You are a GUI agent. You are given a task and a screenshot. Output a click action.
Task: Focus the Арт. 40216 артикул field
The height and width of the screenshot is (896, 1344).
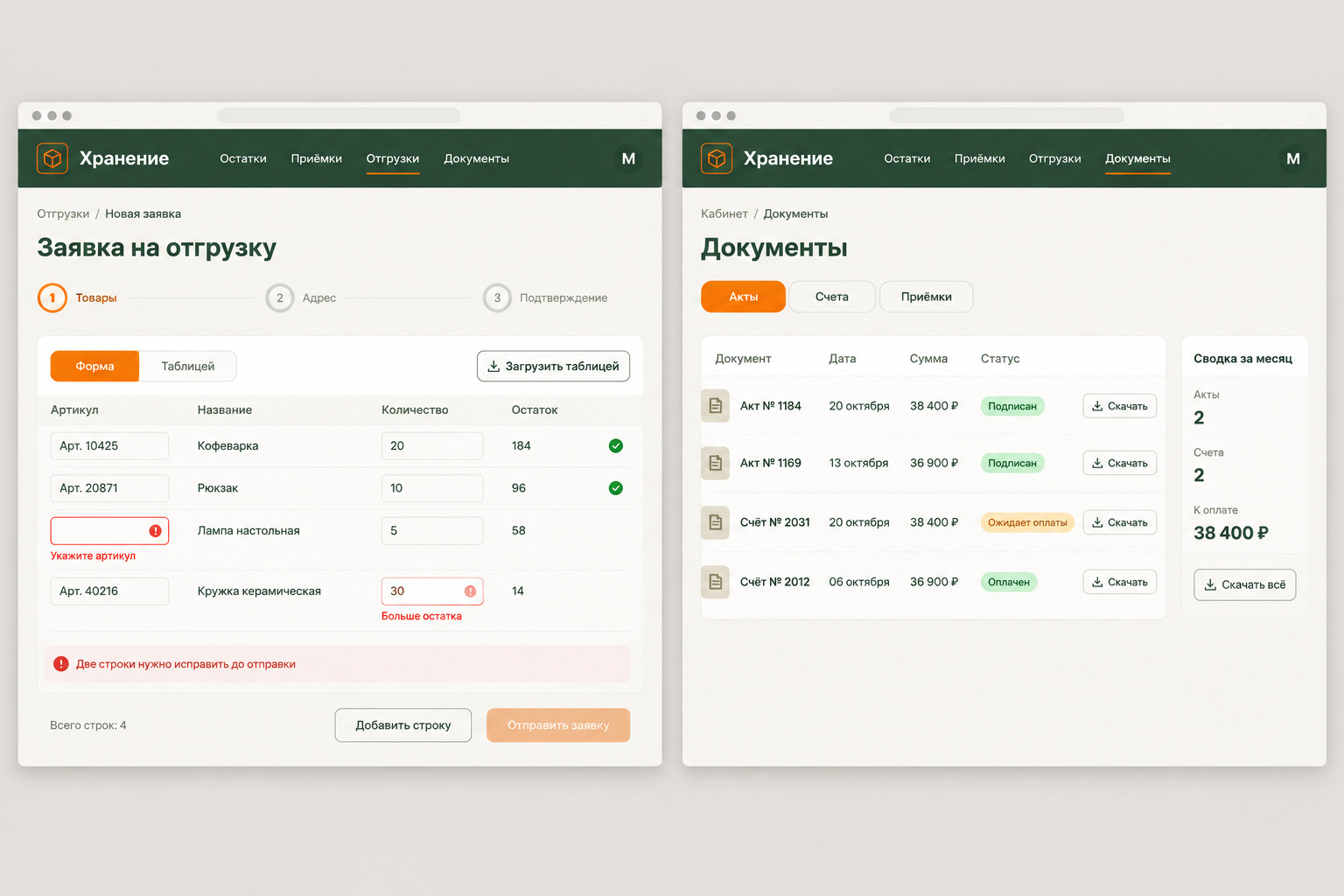(x=109, y=591)
